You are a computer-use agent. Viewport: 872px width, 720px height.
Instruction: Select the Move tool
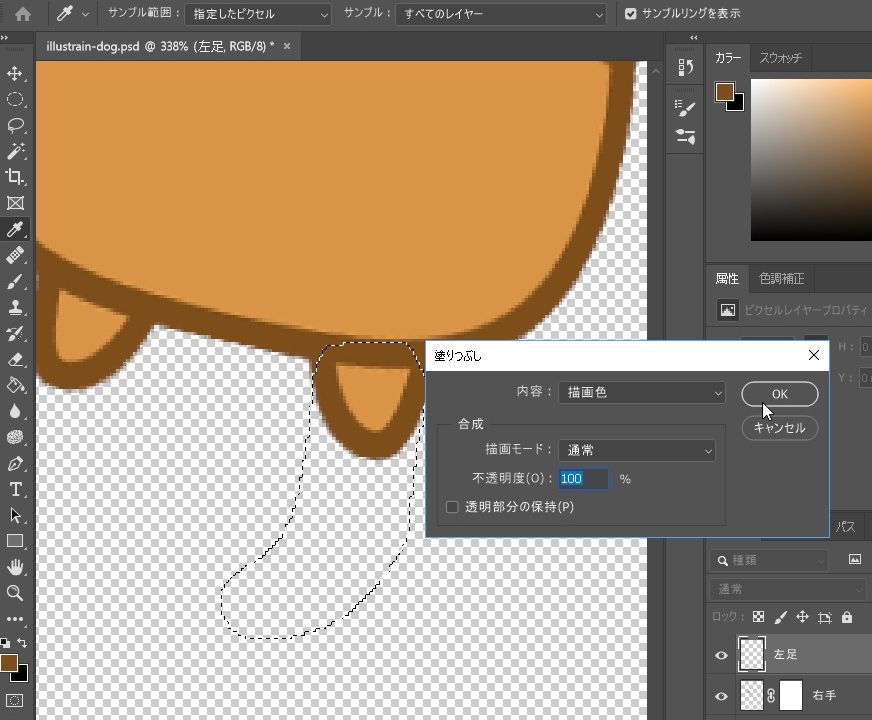[15, 74]
